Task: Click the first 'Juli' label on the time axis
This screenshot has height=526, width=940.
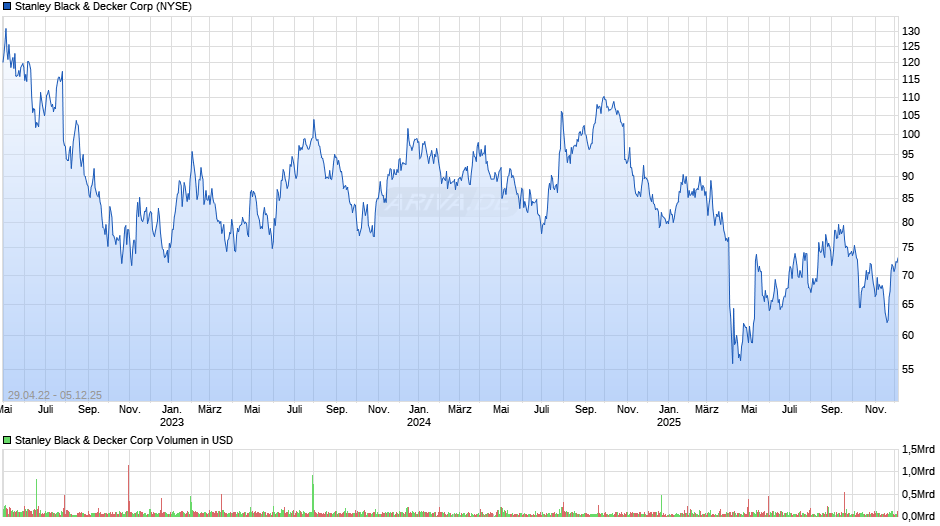Action: coord(46,410)
